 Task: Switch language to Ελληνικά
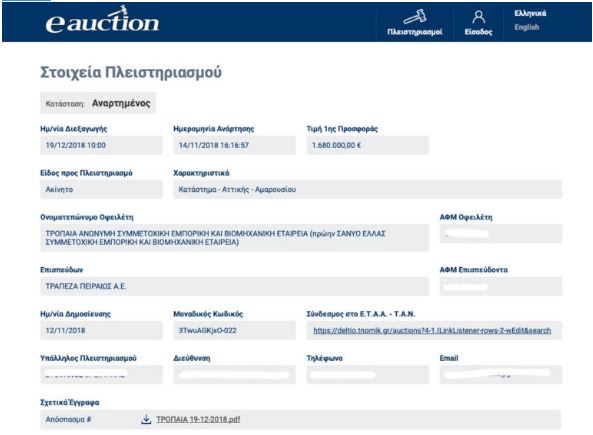(x=530, y=14)
